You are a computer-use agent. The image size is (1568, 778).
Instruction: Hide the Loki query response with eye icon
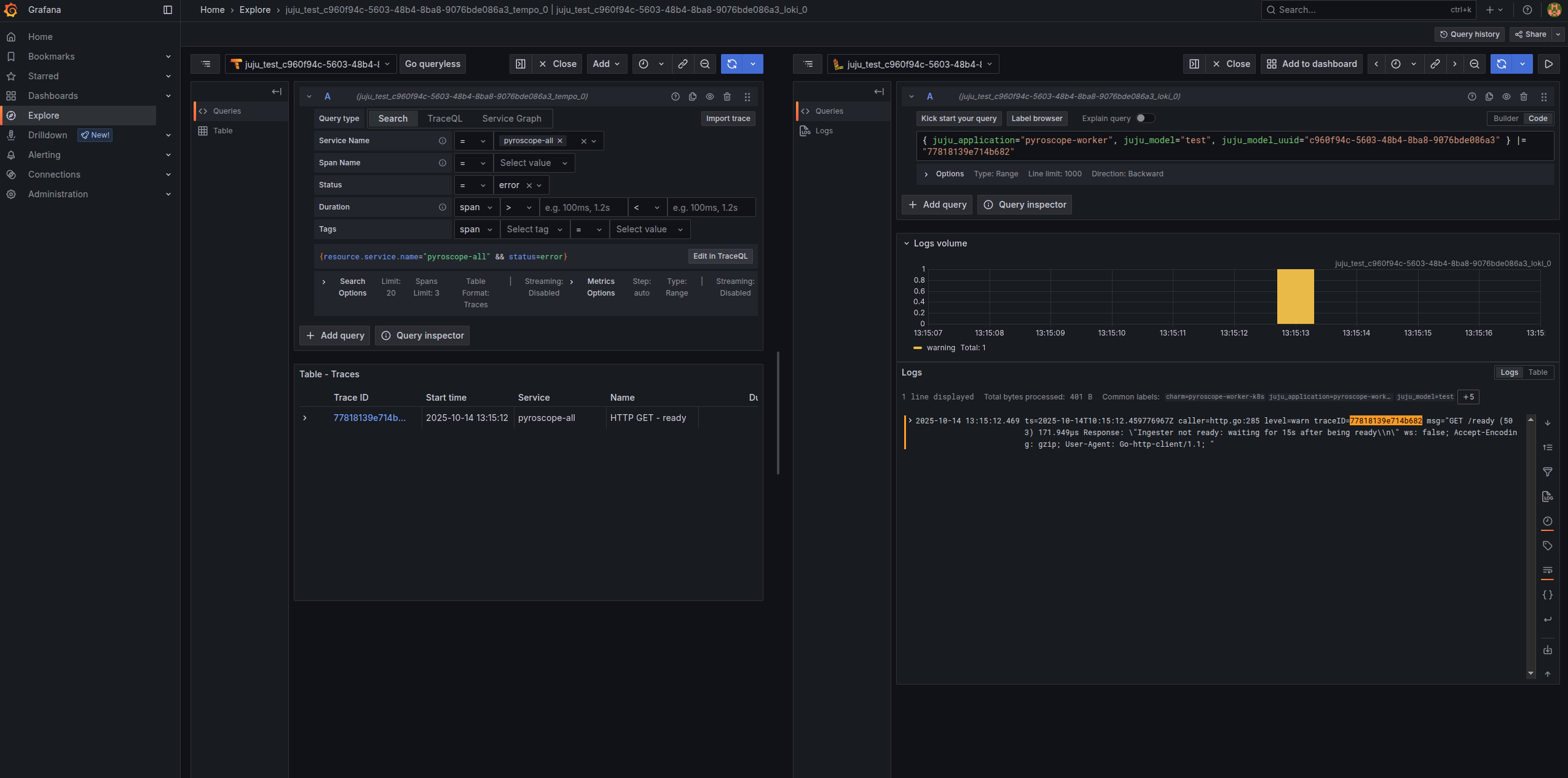pyautogui.click(x=1506, y=96)
